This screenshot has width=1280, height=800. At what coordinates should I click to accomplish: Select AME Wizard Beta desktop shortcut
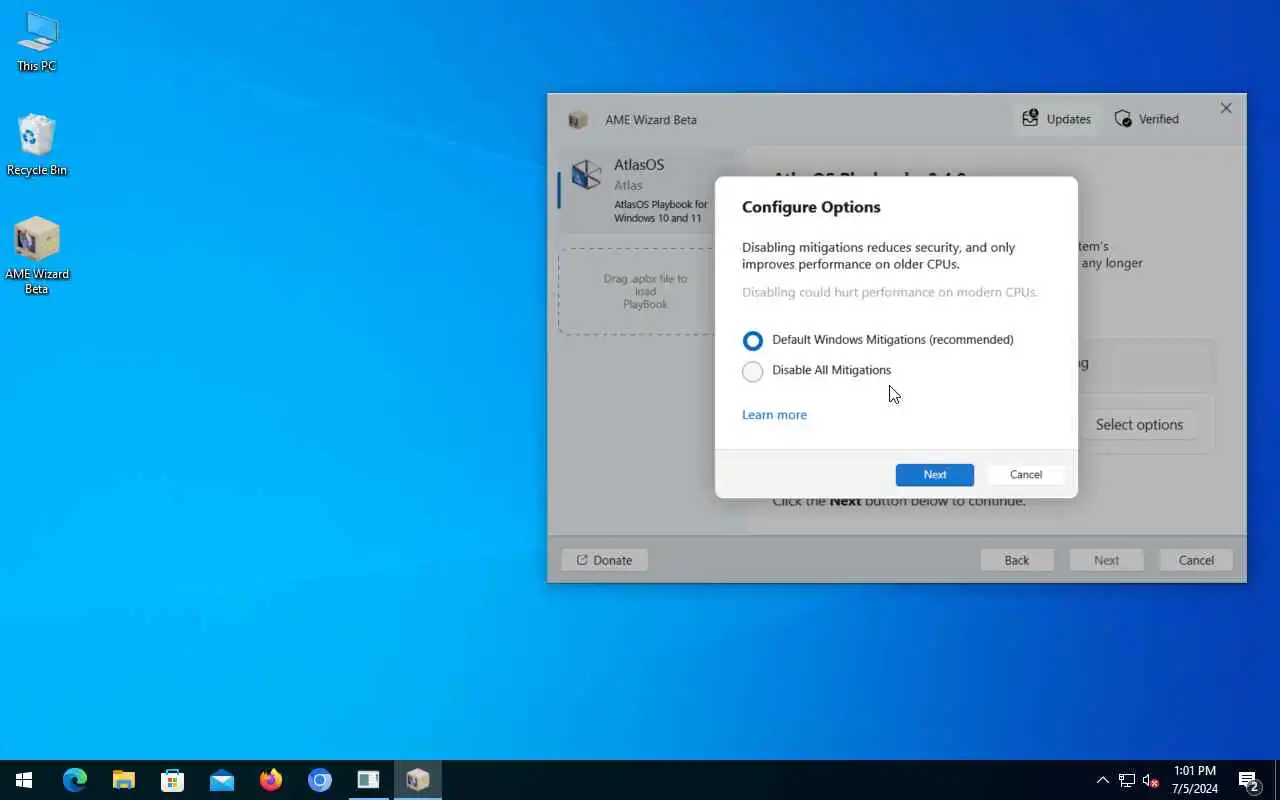coord(37,256)
